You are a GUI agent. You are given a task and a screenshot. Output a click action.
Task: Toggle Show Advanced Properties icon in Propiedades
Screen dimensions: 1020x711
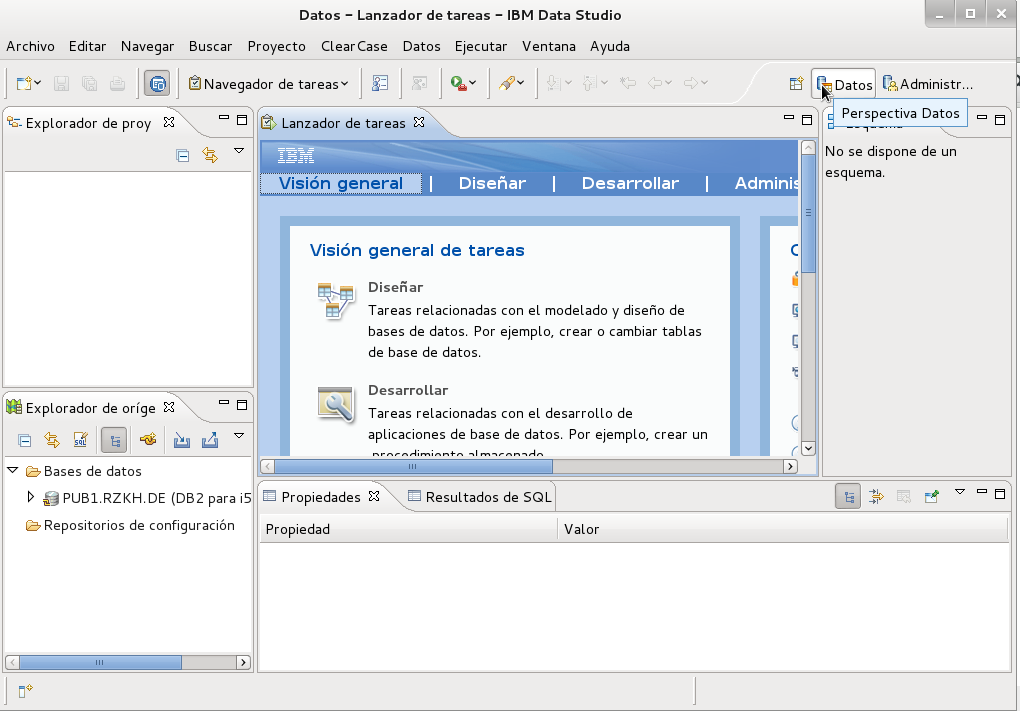tap(876, 497)
